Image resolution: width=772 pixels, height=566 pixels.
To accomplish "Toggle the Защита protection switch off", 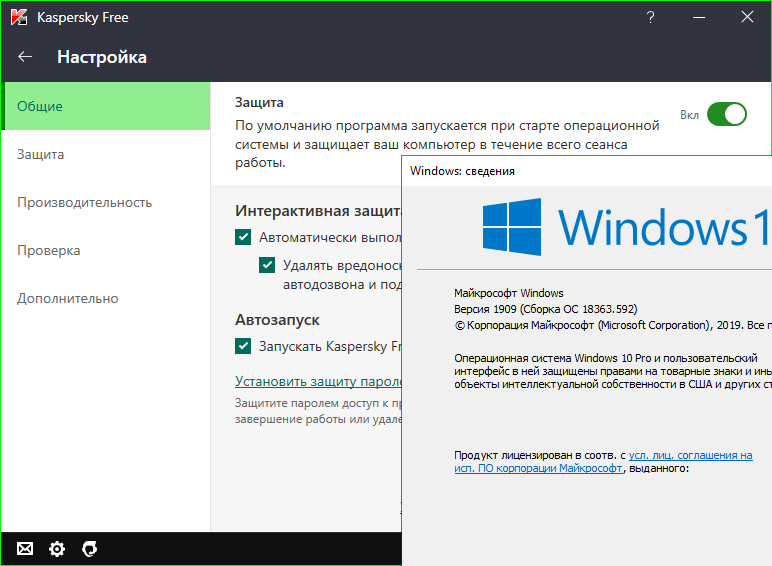I will pyautogui.click(x=727, y=114).
